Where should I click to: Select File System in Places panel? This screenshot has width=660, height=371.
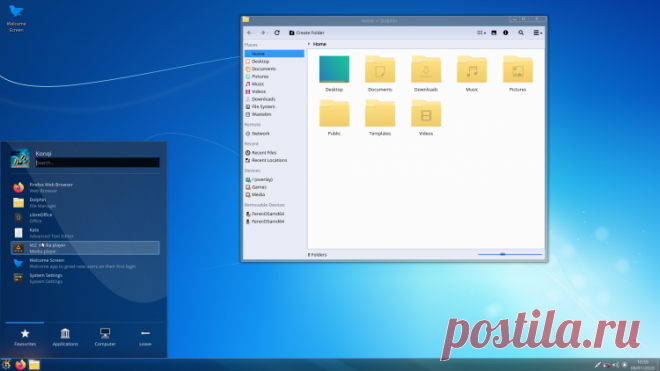point(274,107)
